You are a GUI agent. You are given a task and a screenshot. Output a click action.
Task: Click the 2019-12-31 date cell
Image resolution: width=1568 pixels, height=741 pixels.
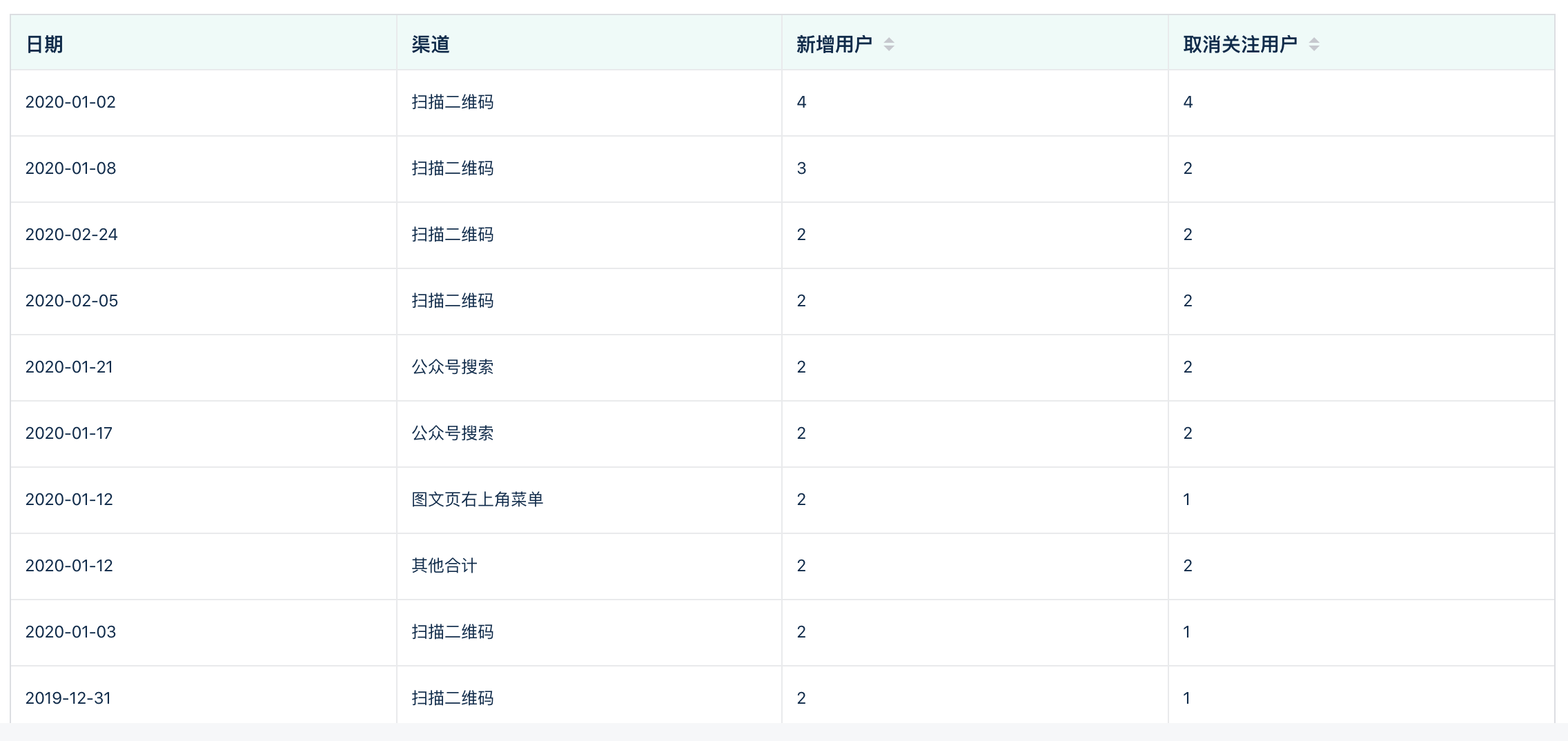tap(68, 698)
